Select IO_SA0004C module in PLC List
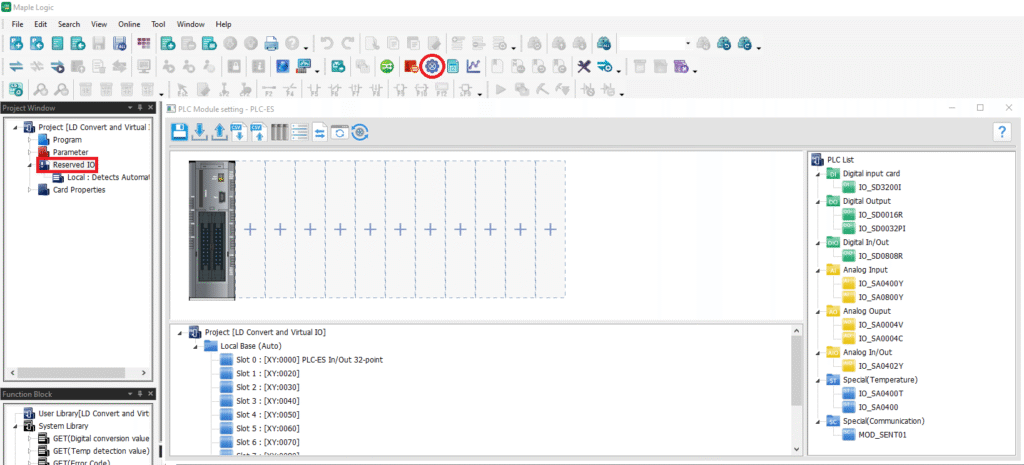Viewport: 1024px width, 465px height. 880,338
